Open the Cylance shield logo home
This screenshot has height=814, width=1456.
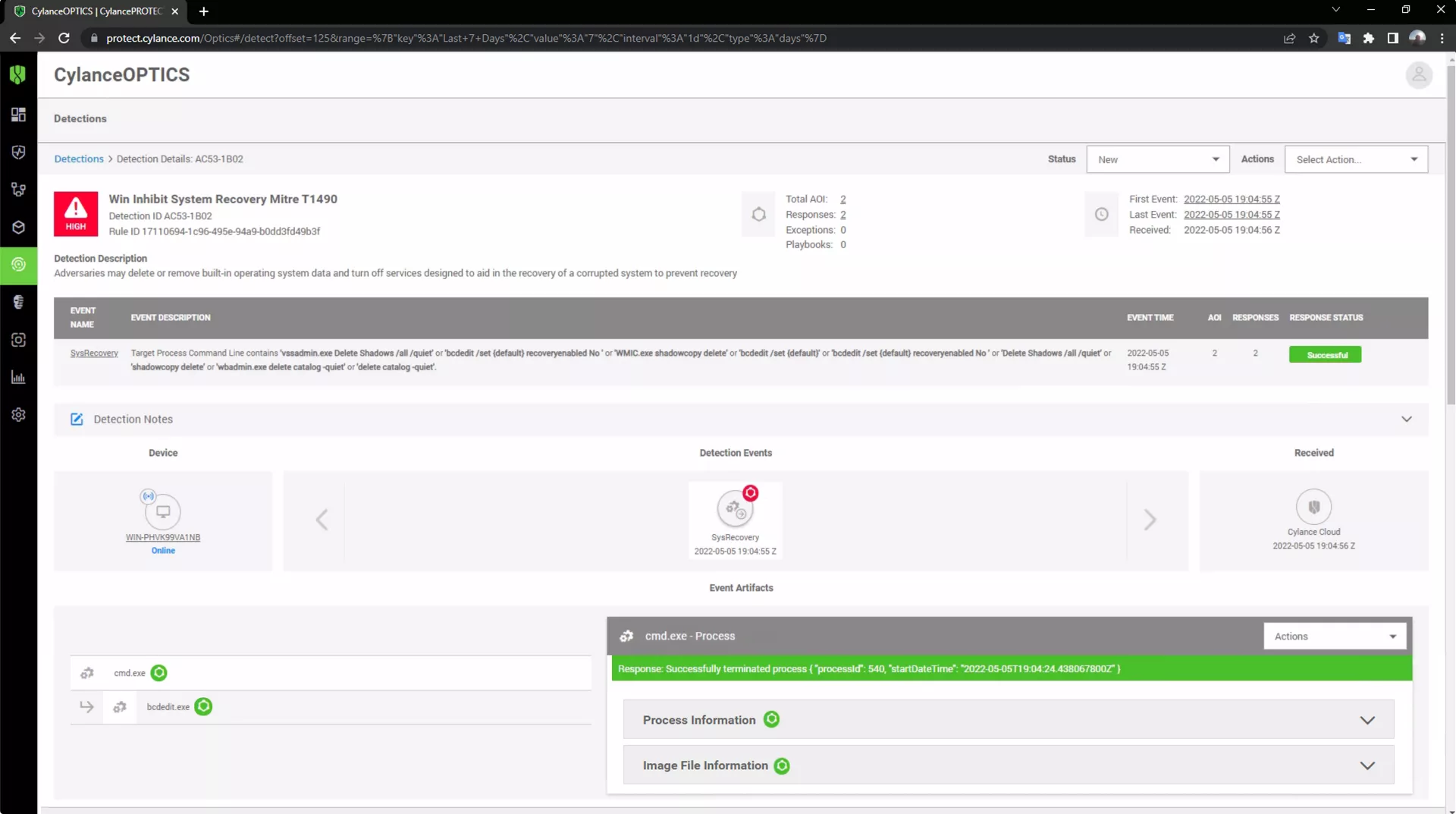tap(18, 74)
